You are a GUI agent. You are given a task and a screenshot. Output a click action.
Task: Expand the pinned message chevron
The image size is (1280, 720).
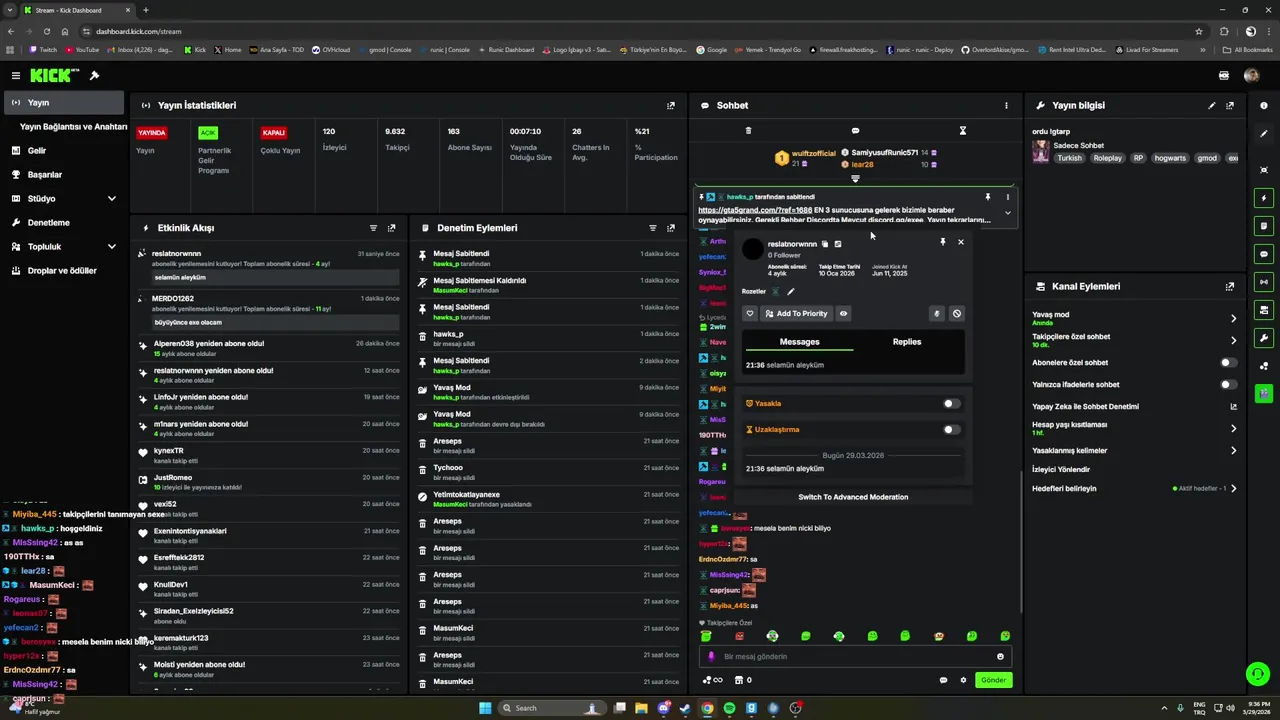click(1007, 213)
